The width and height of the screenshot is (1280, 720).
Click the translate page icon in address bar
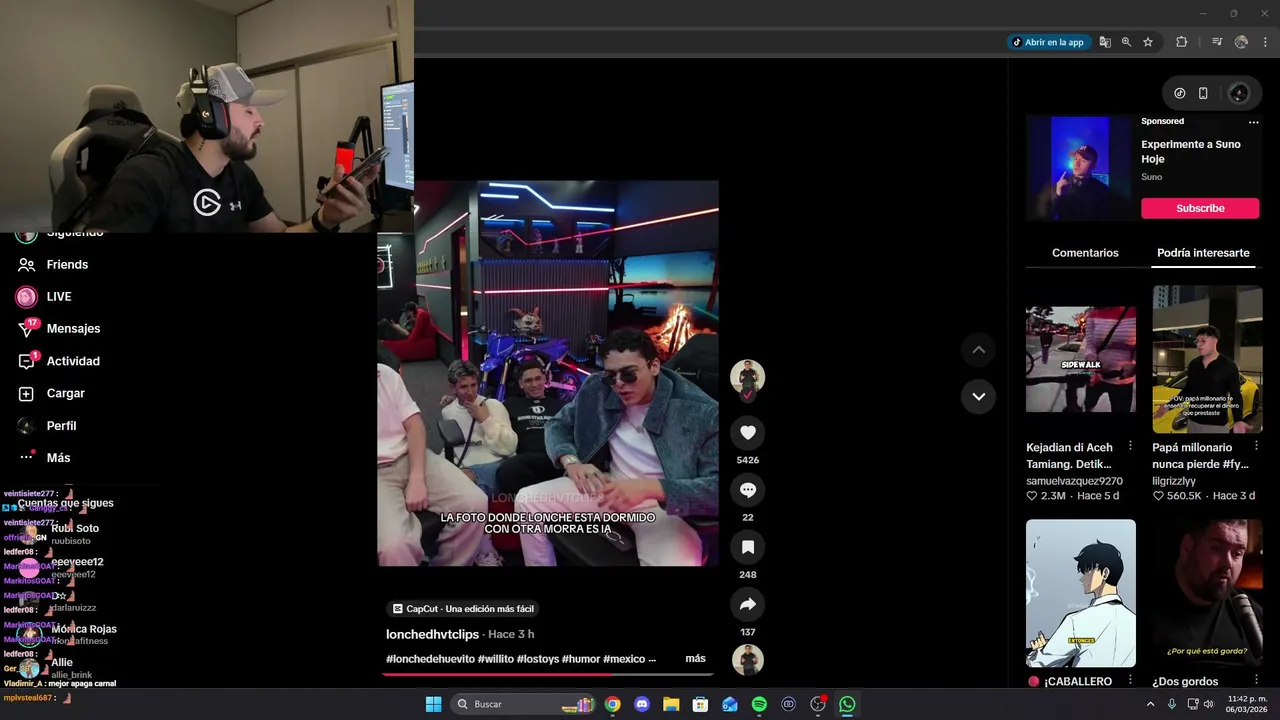coord(1105,42)
